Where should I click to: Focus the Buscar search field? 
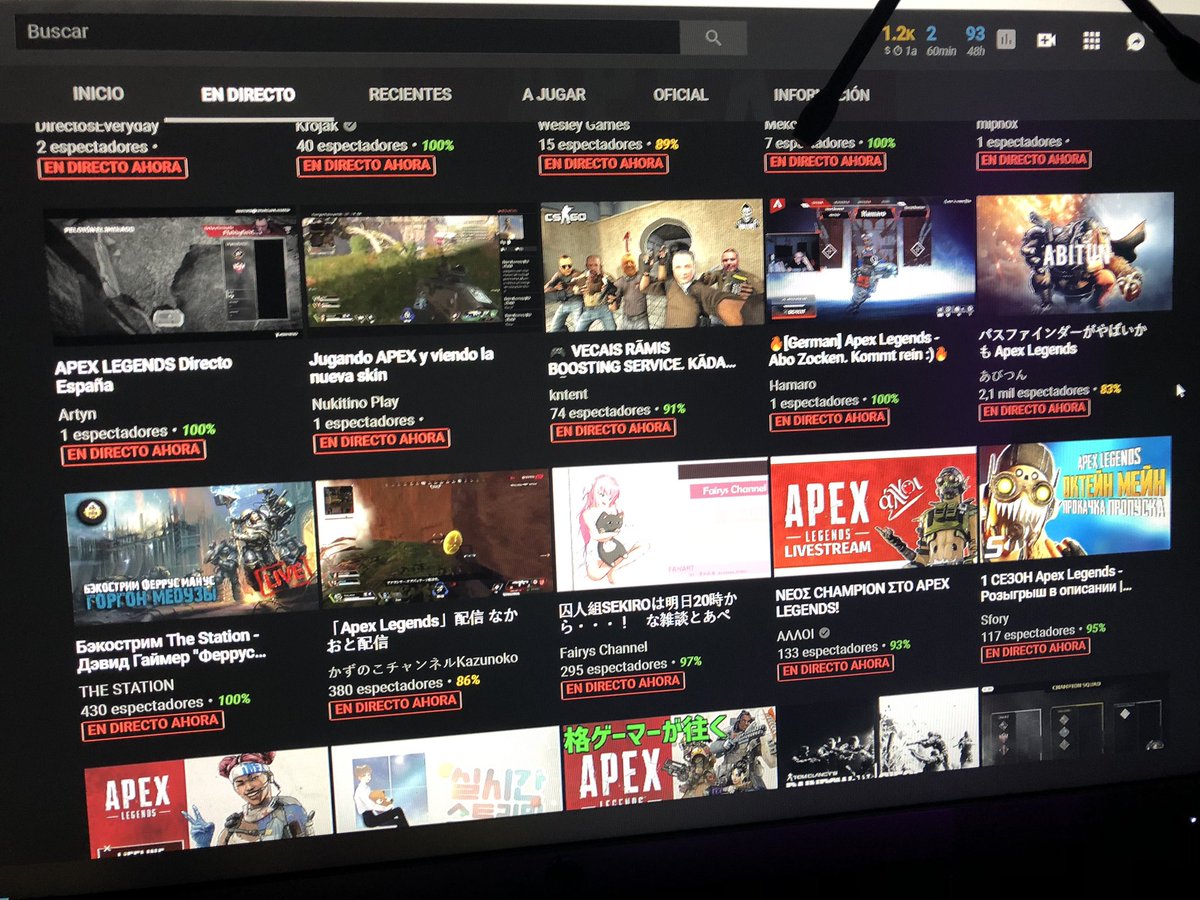tap(347, 34)
